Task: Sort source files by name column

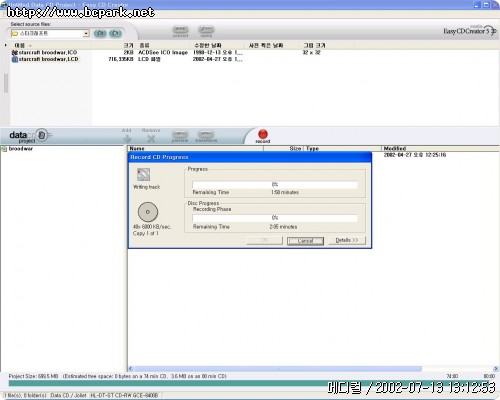Action: (x=50, y=45)
